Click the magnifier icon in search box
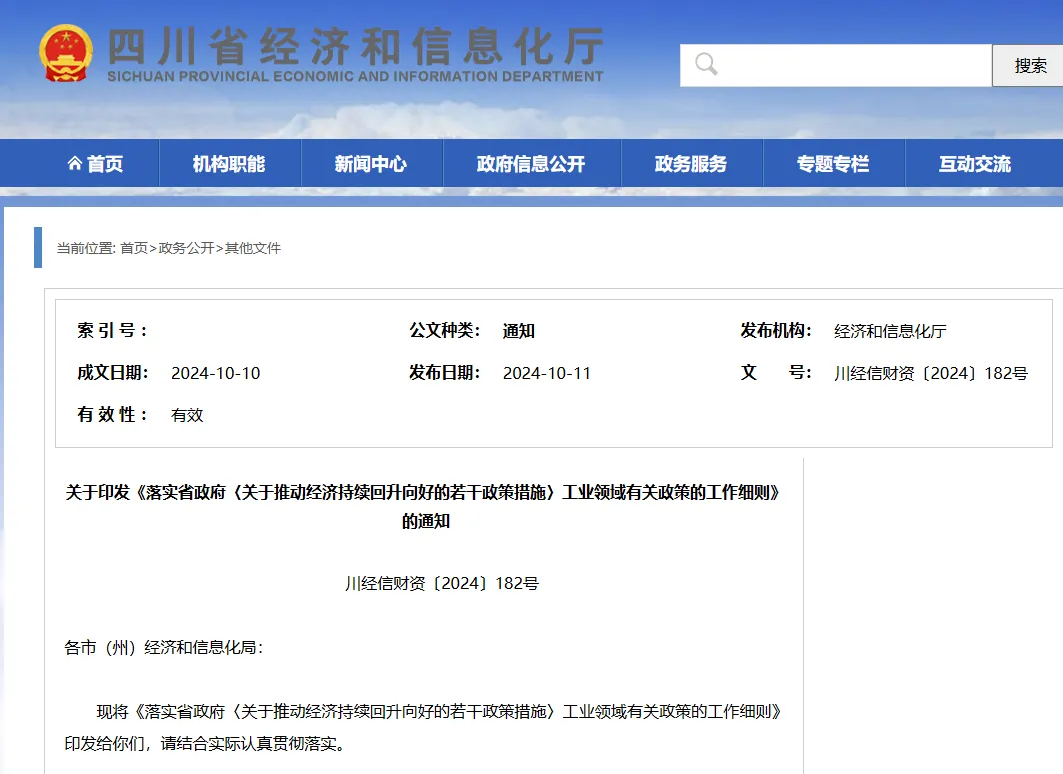Image resolution: width=1063 pixels, height=774 pixels. (x=706, y=65)
